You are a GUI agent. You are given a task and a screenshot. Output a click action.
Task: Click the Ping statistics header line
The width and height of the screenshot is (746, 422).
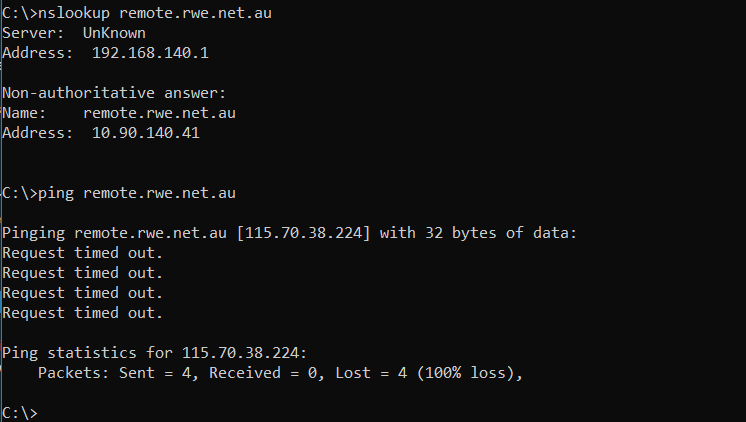(x=150, y=353)
